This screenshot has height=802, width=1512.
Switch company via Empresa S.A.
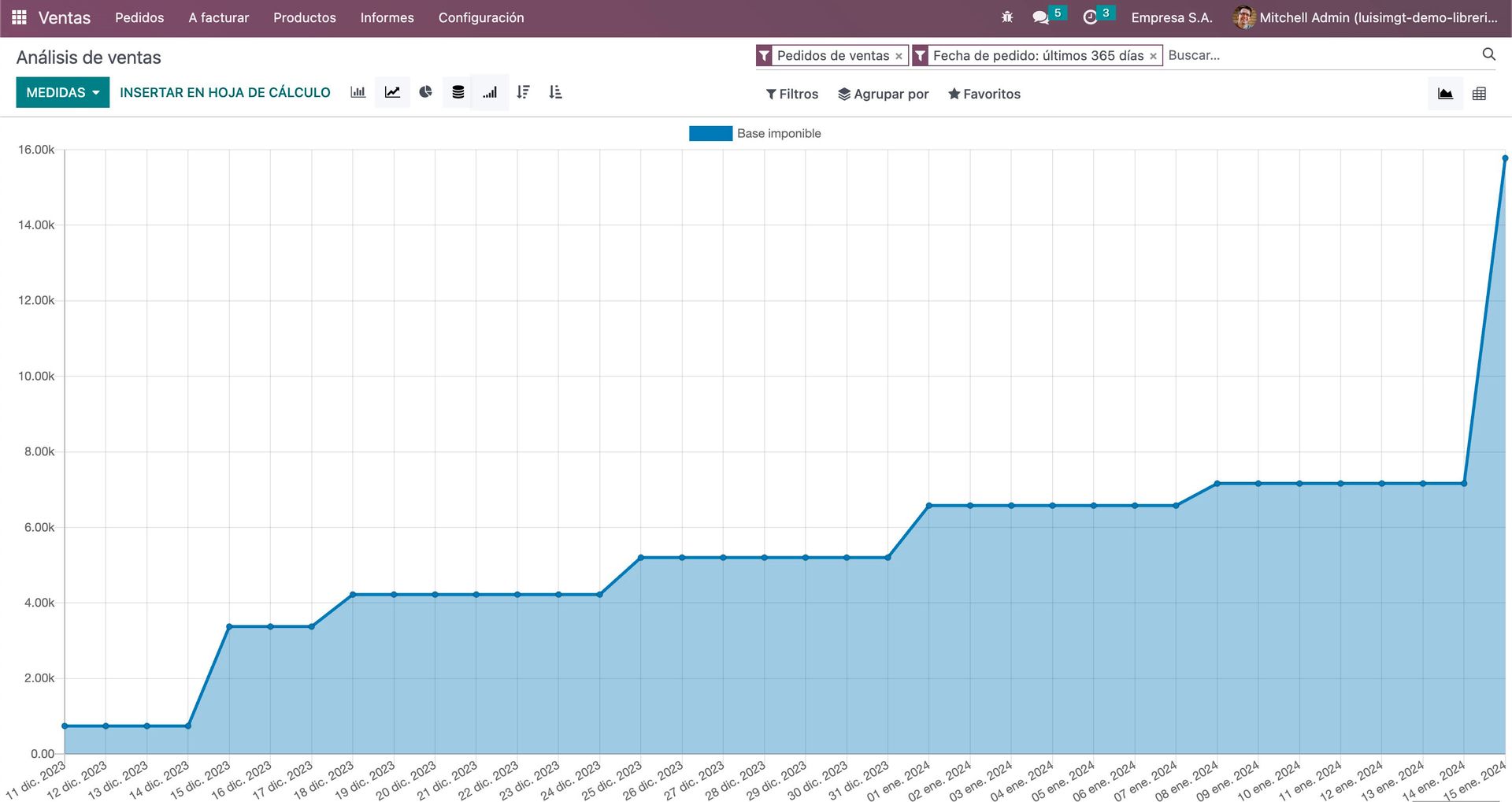tap(1172, 17)
